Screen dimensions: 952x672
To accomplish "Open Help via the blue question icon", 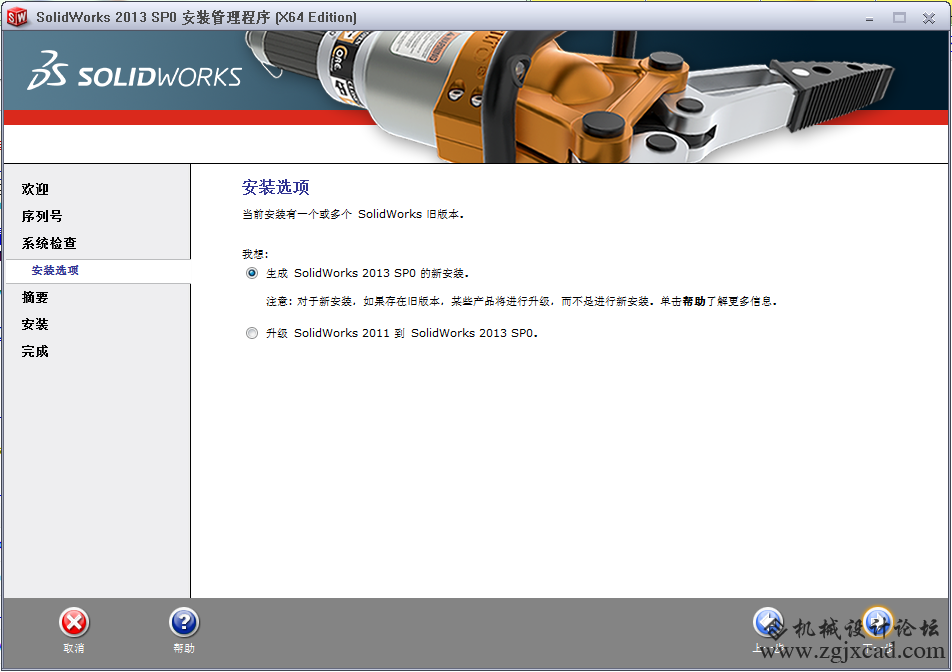I will 184,623.
